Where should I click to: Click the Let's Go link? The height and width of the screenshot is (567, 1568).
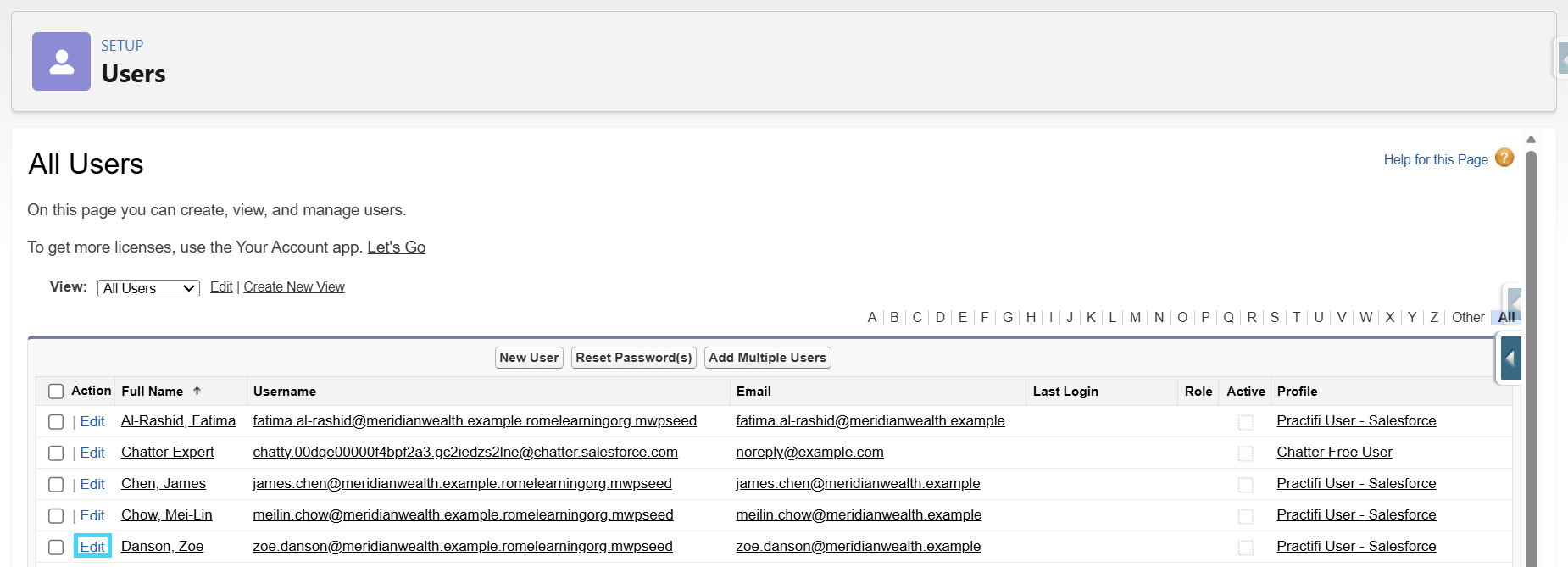[396, 247]
